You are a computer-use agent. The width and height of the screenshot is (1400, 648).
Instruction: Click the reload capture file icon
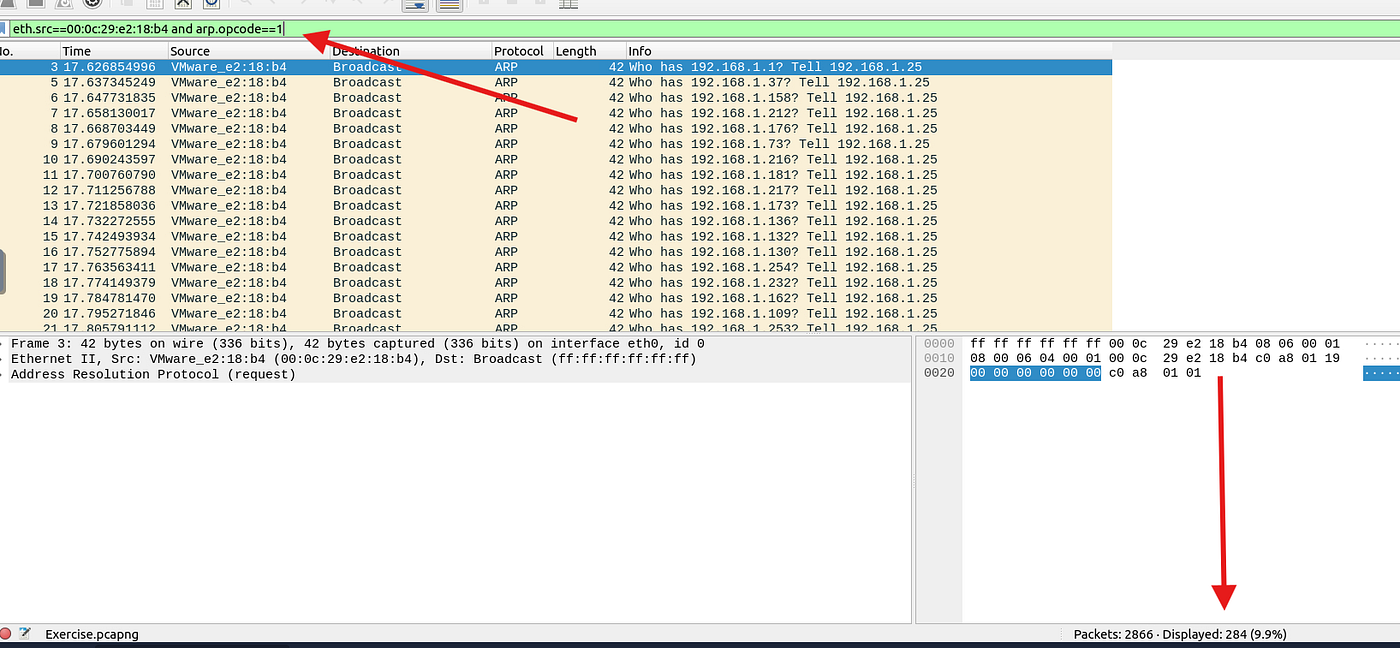211,3
